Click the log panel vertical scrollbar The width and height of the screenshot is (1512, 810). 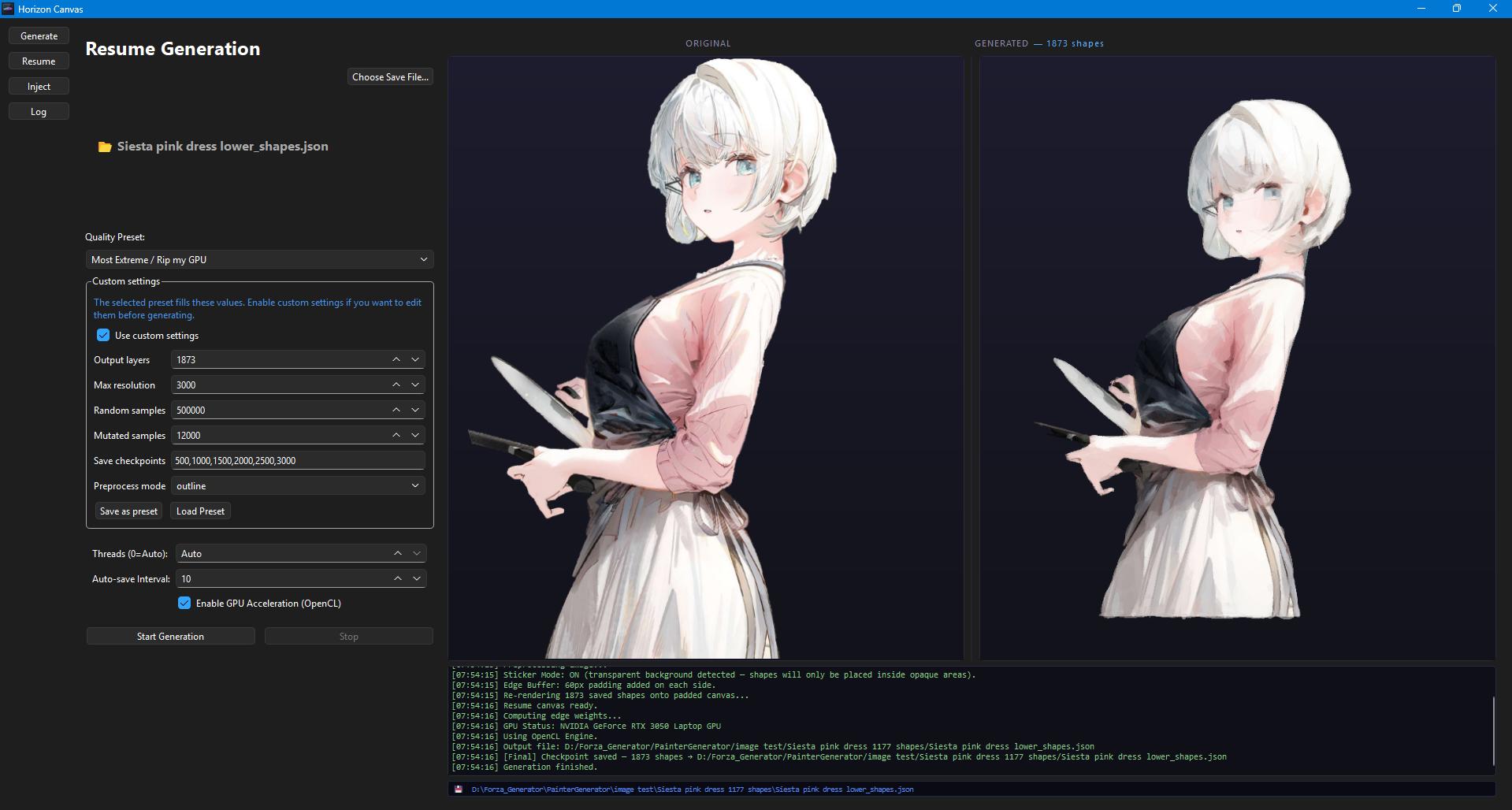coord(1493,731)
